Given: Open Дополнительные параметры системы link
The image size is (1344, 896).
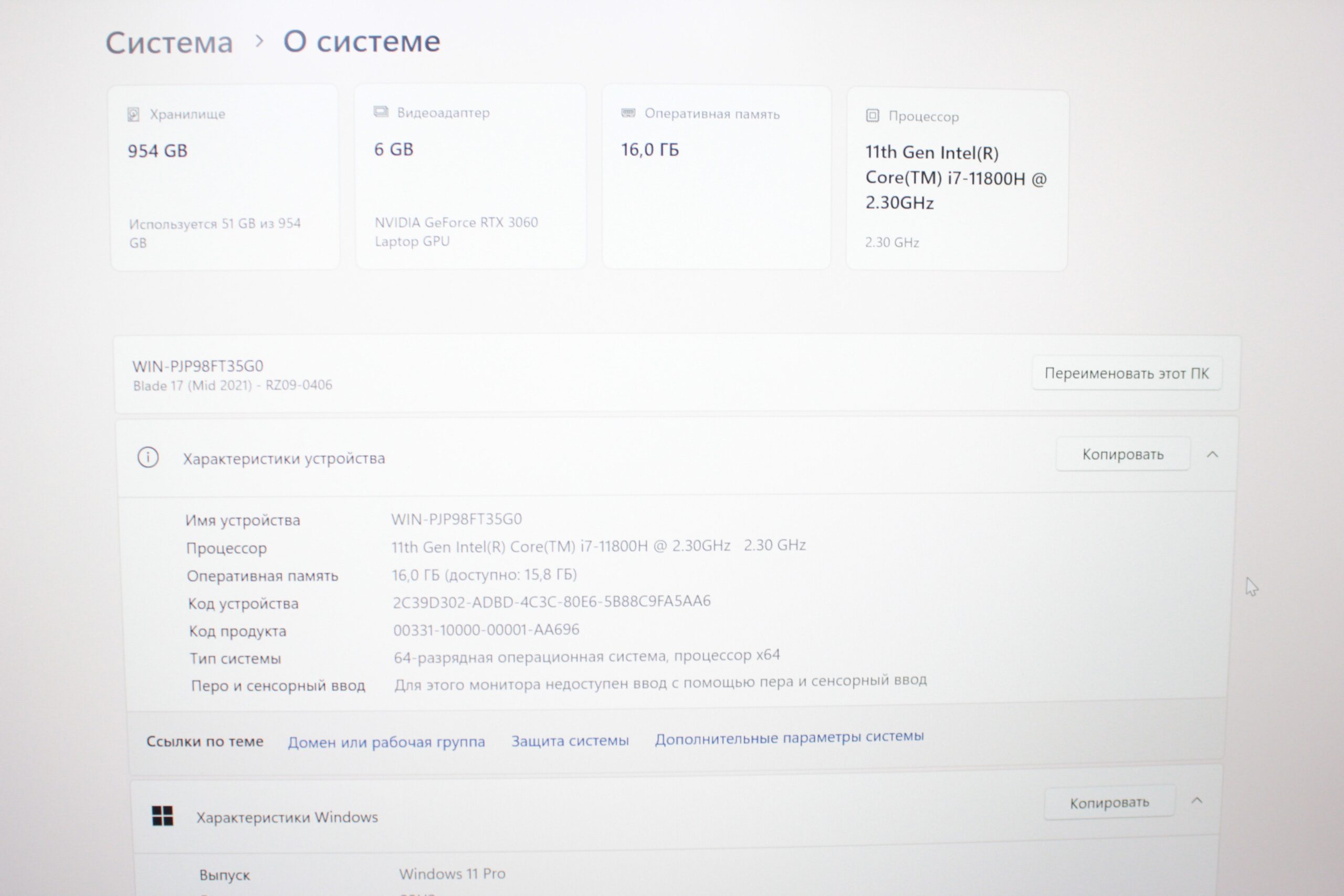Looking at the screenshot, I should [x=789, y=737].
